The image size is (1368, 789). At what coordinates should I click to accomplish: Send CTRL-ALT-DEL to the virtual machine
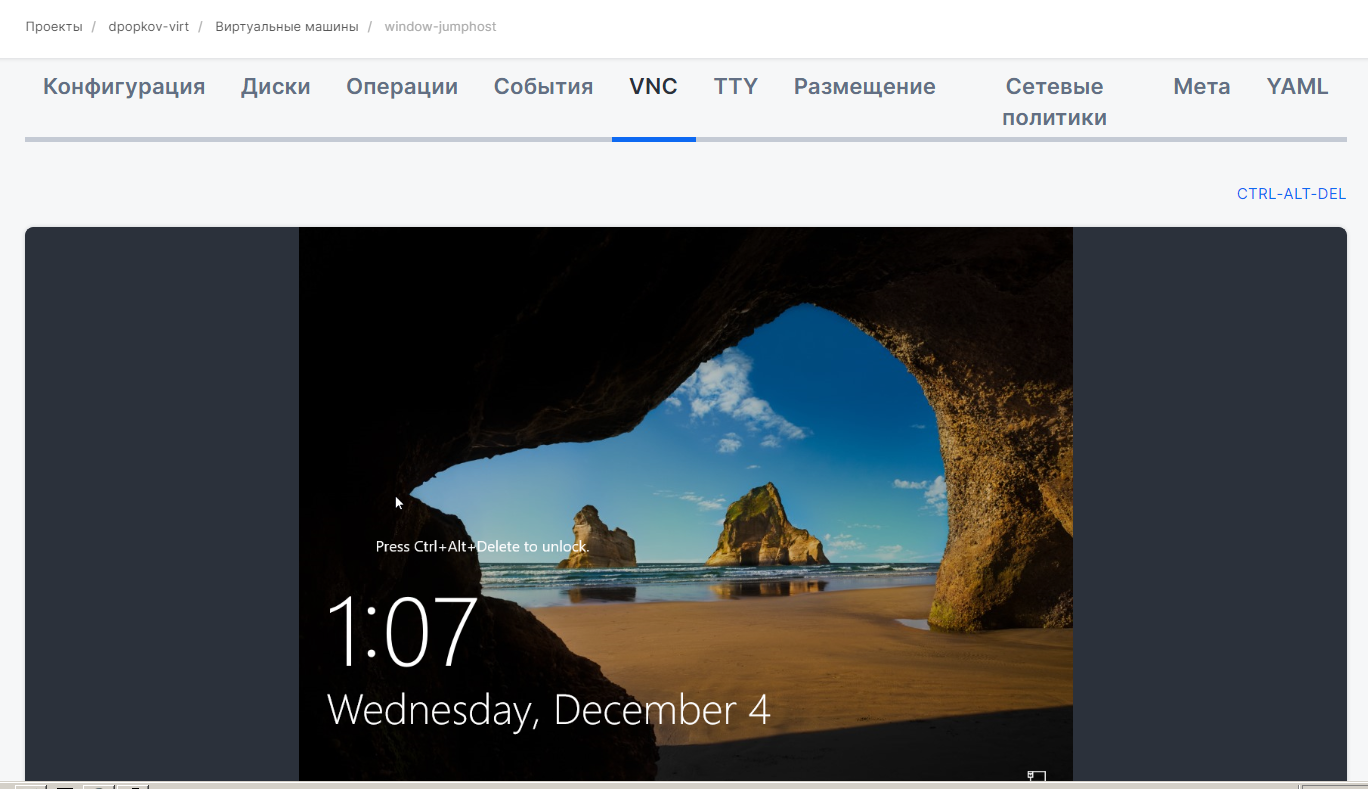tap(1291, 194)
